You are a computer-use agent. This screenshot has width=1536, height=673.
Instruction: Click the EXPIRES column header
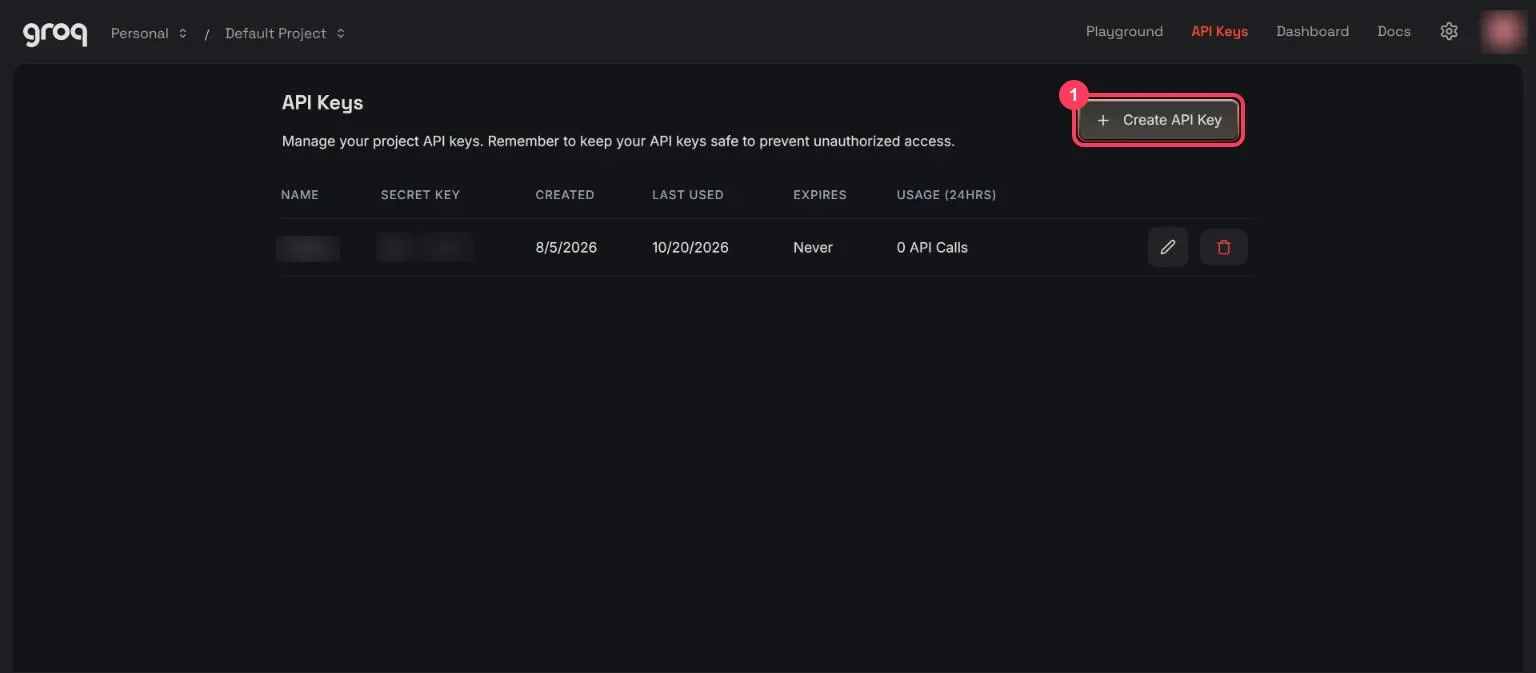pos(820,195)
